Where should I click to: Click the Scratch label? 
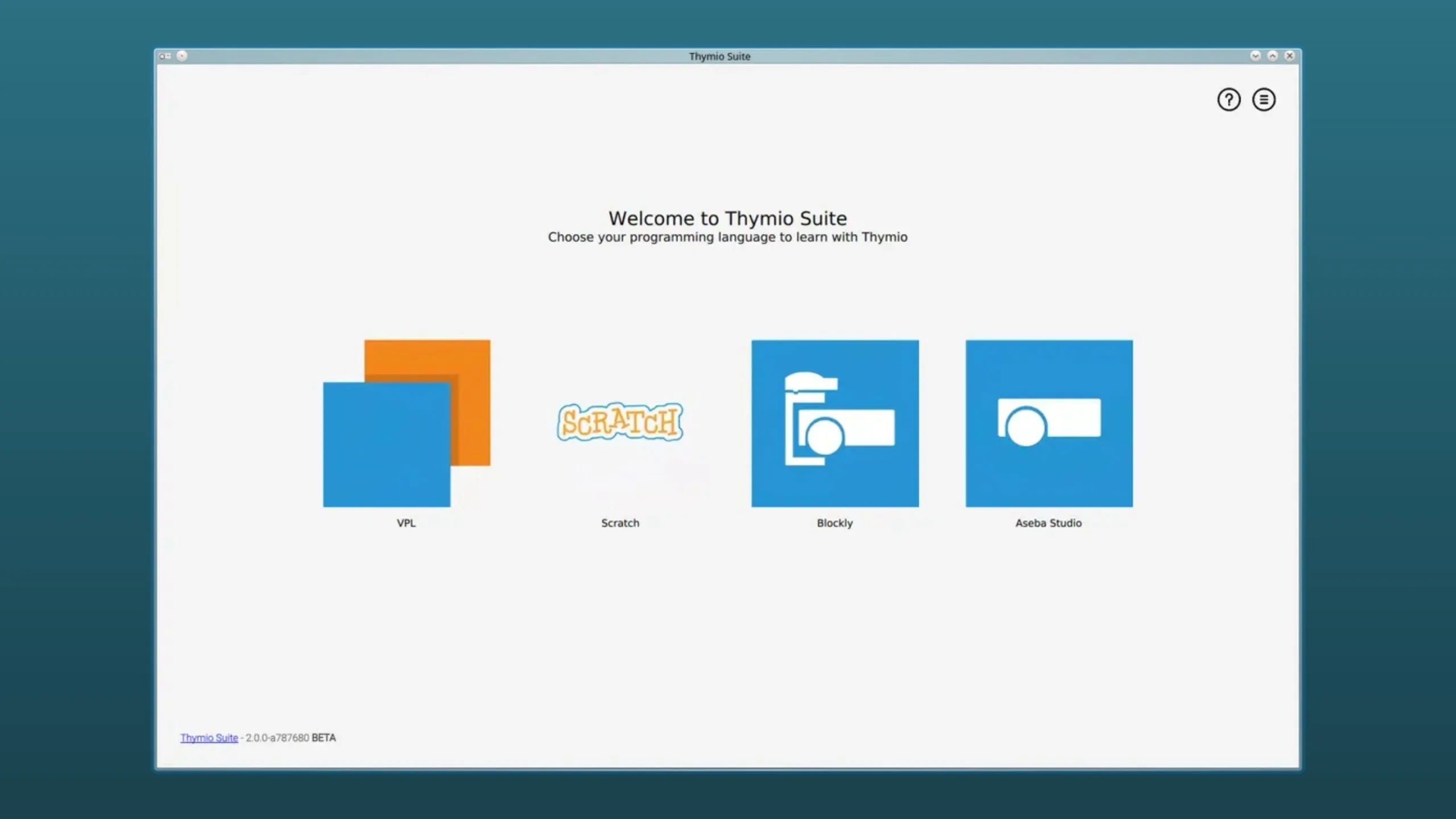tap(620, 523)
